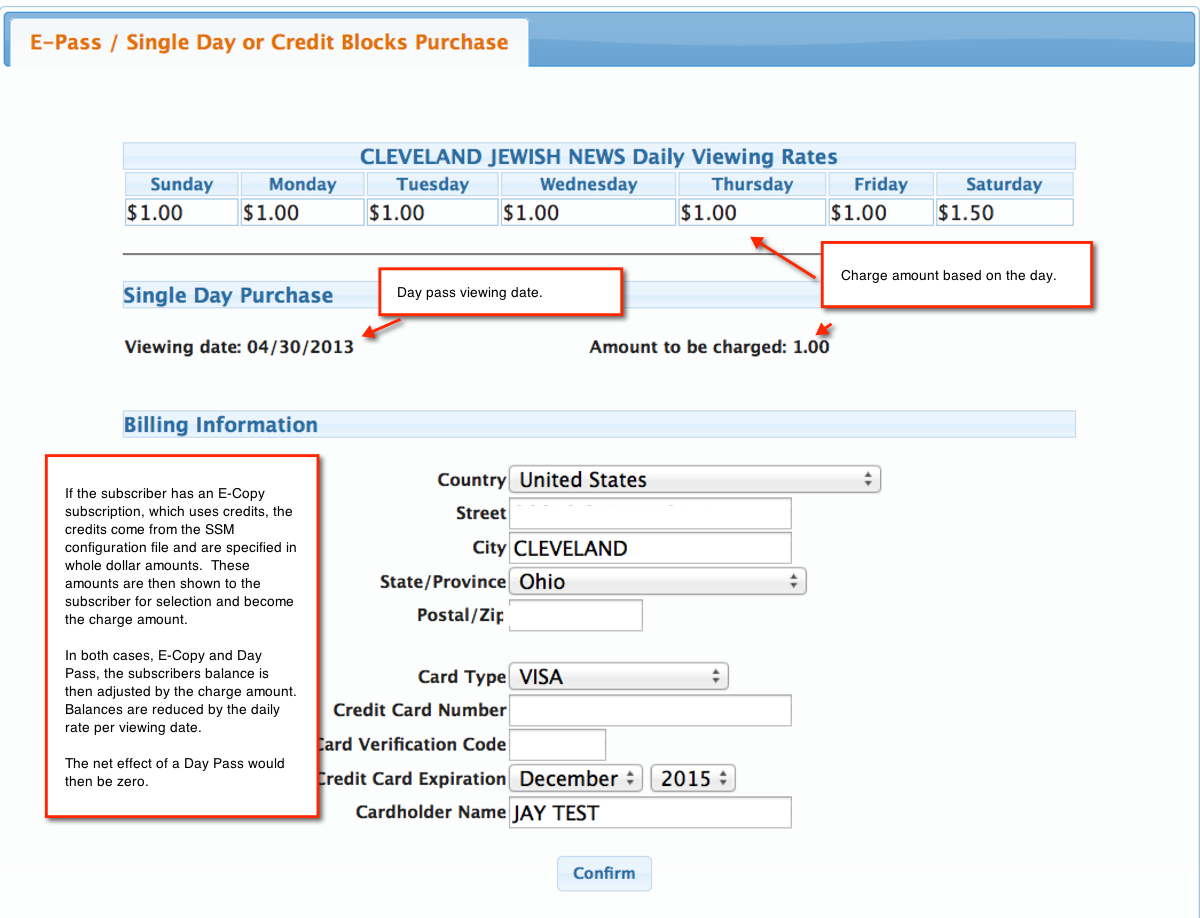Expand the State/Province dropdown showing Ohio
The width and height of the screenshot is (1200, 918).
pyautogui.click(x=658, y=581)
